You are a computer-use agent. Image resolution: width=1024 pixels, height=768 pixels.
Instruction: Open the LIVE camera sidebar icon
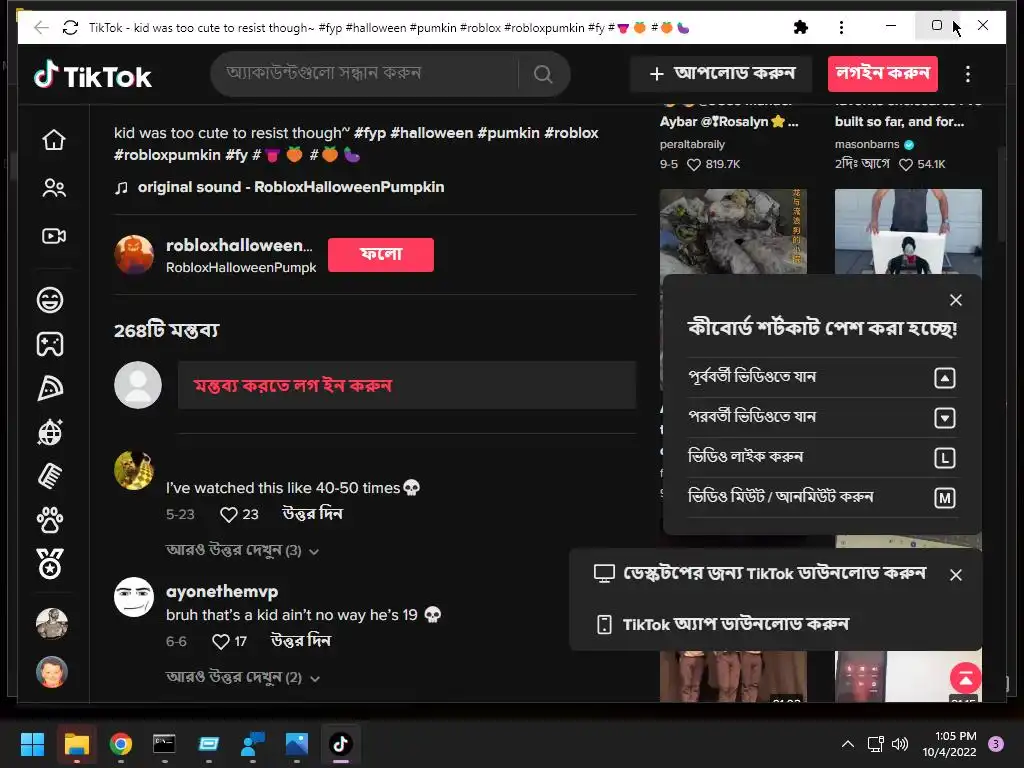(54, 236)
